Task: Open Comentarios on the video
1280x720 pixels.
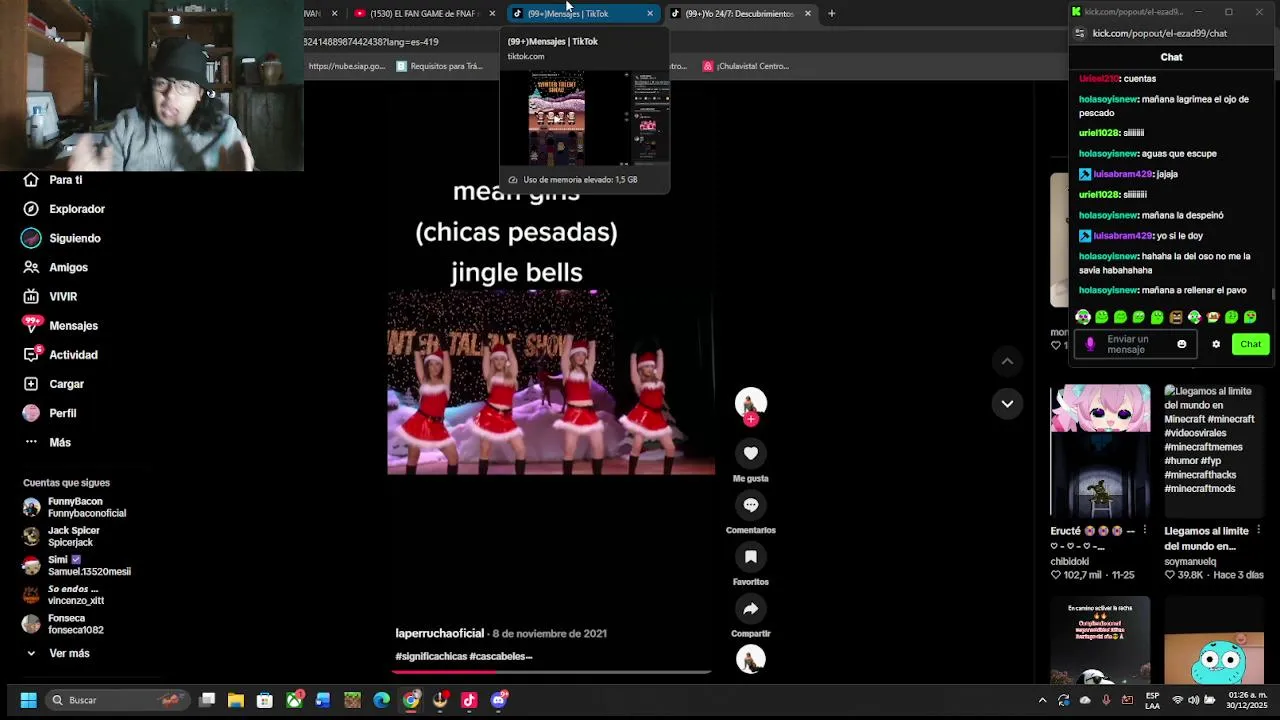Action: 751,505
